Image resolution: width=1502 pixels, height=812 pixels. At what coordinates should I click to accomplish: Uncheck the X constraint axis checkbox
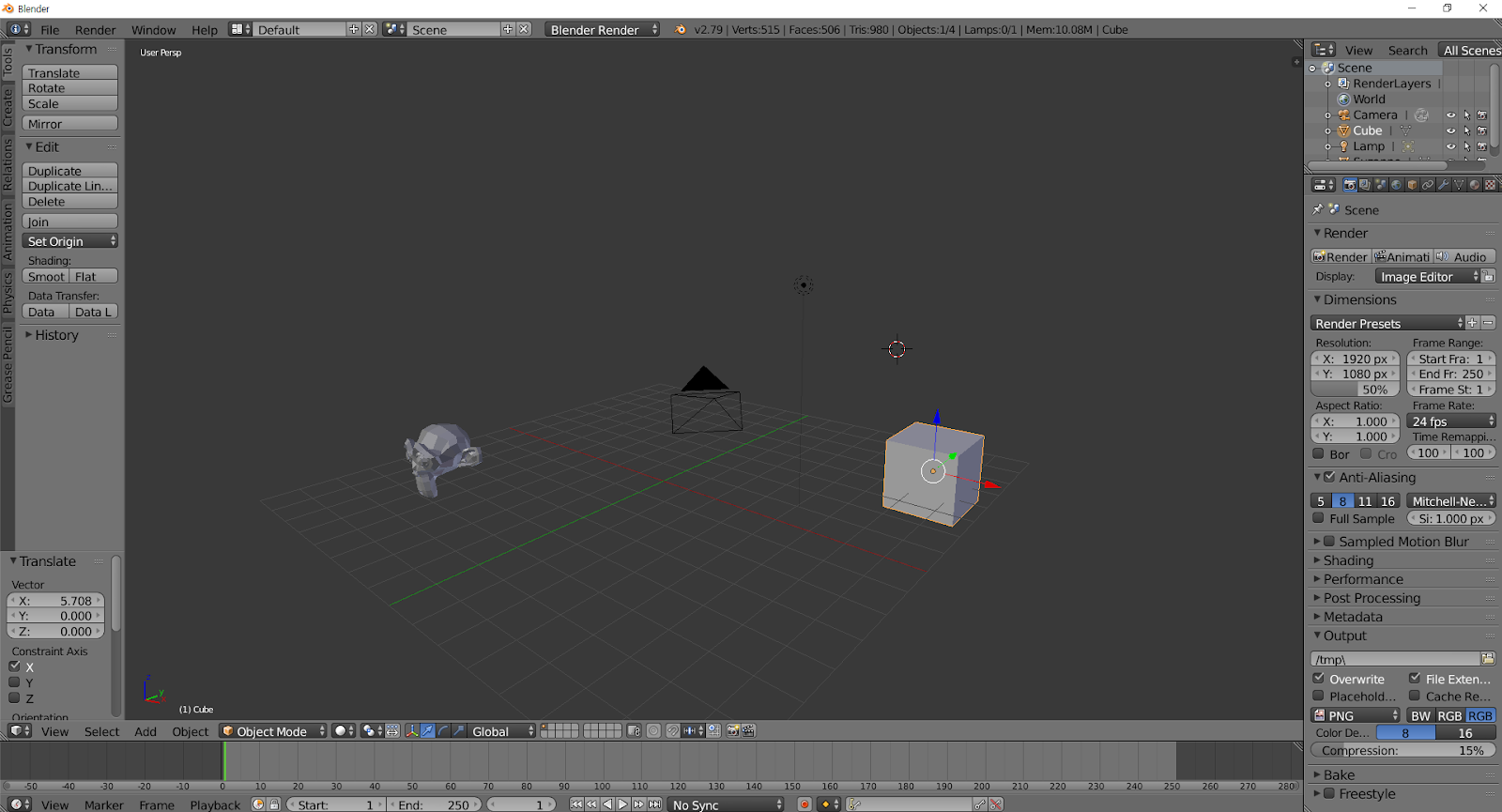14,666
